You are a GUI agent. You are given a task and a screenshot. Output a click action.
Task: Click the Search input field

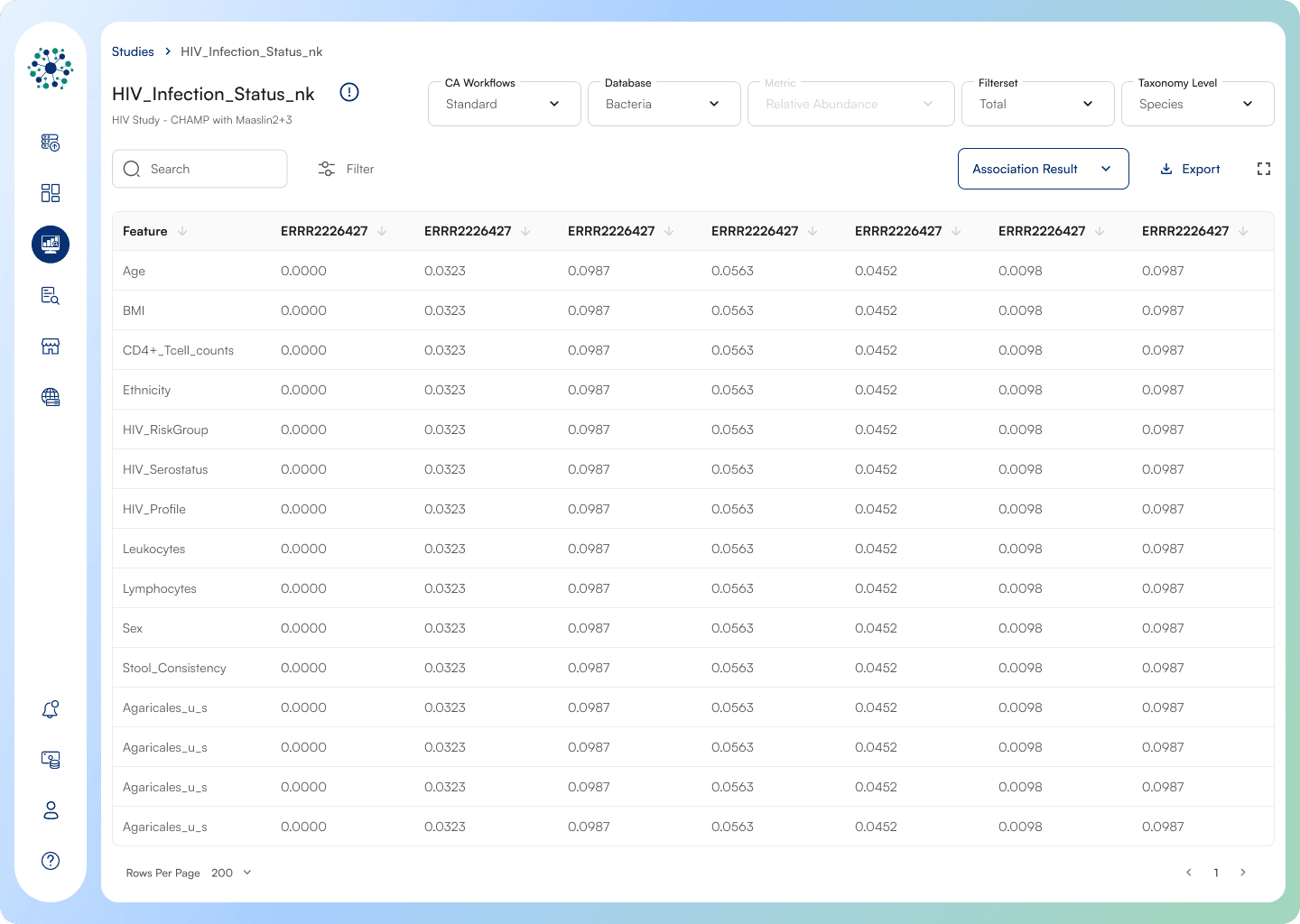pos(212,169)
